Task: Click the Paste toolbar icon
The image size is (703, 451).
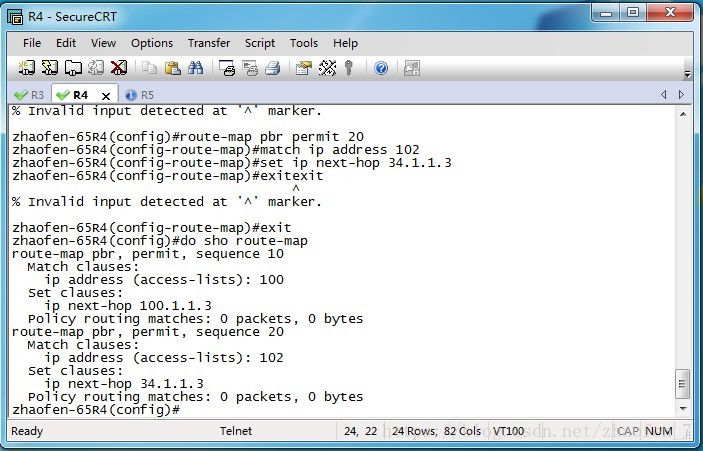Action: pyautogui.click(x=173, y=68)
